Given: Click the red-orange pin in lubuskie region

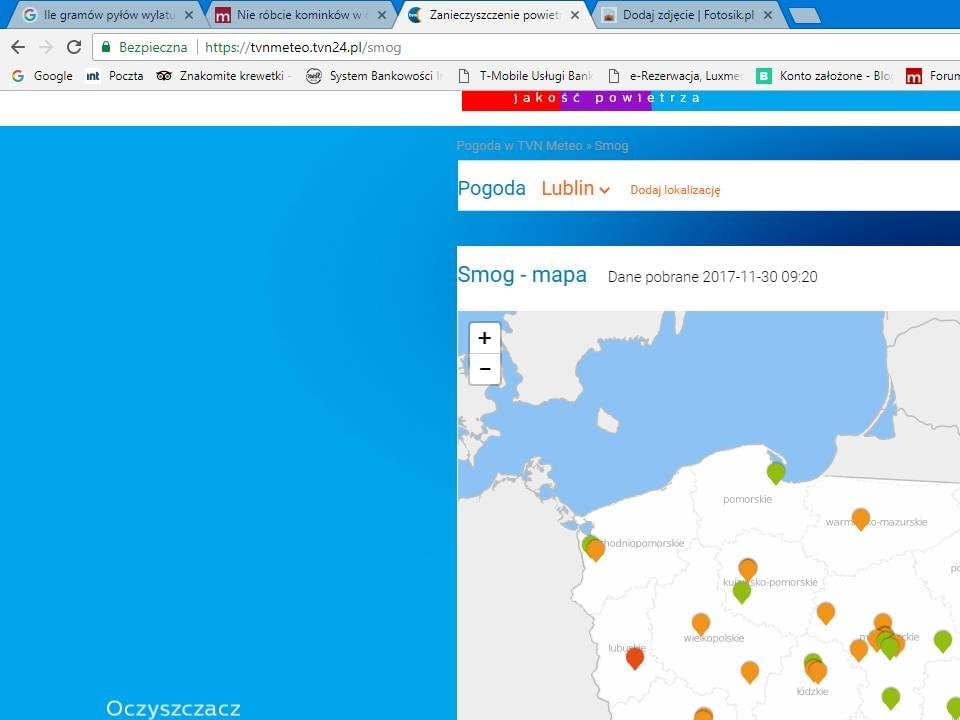Looking at the screenshot, I should [634, 657].
